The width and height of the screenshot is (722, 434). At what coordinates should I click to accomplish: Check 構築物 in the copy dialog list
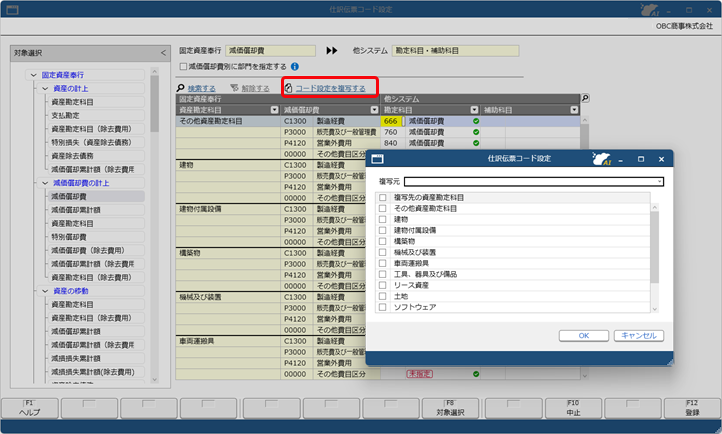382,241
